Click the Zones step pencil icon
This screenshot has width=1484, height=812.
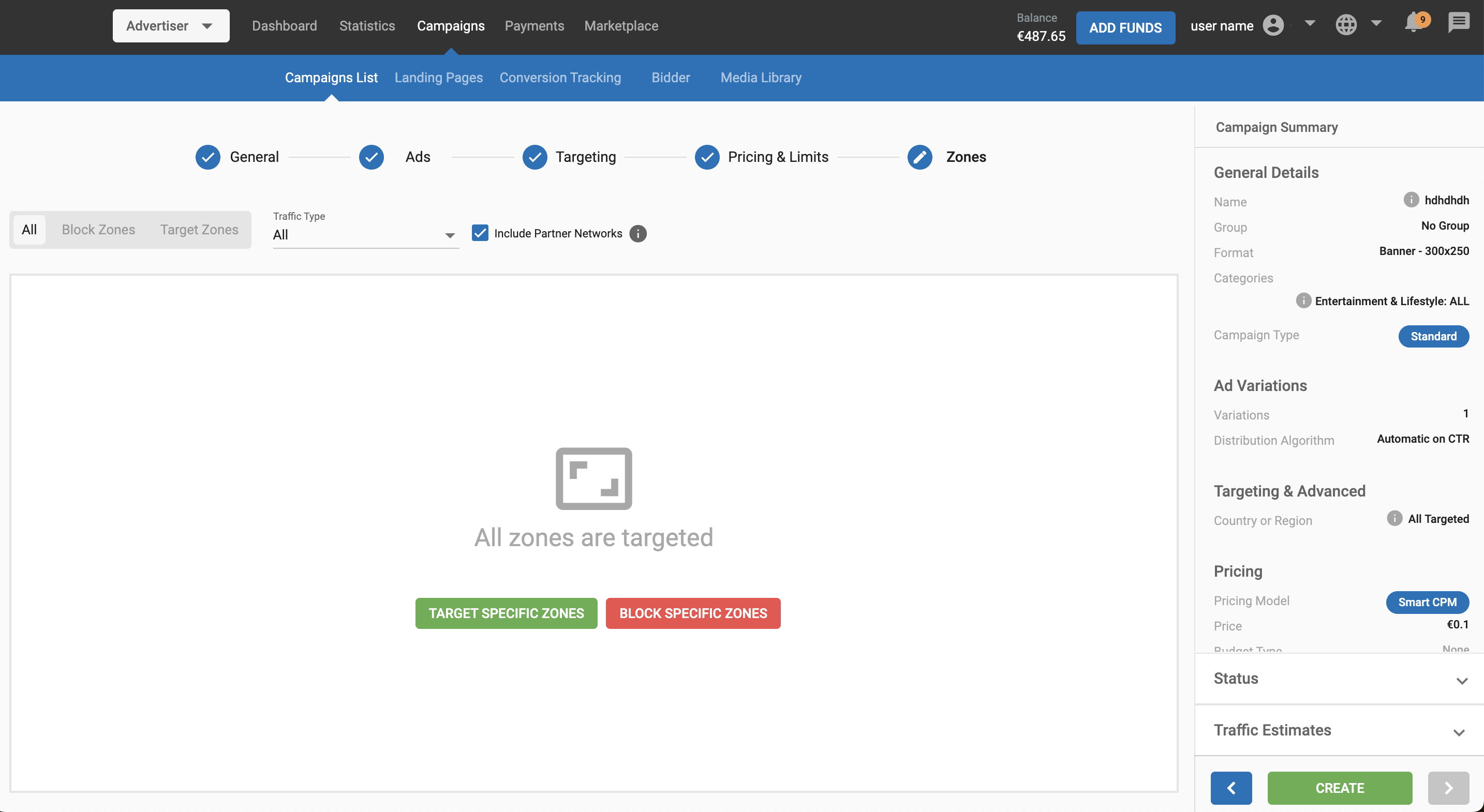(x=919, y=157)
